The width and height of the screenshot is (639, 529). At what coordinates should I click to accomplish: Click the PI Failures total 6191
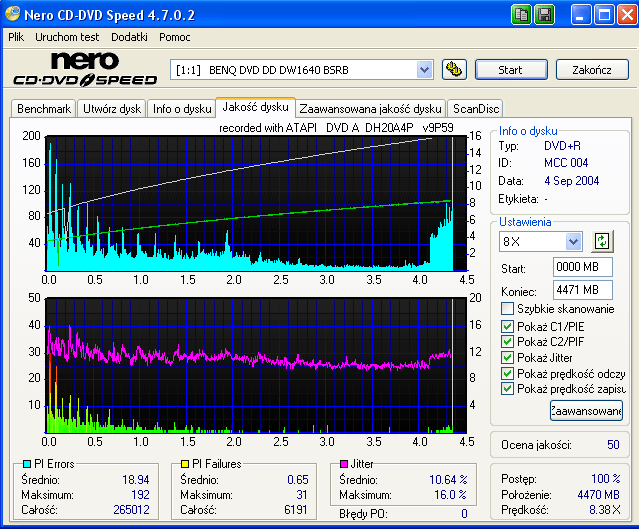295,509
